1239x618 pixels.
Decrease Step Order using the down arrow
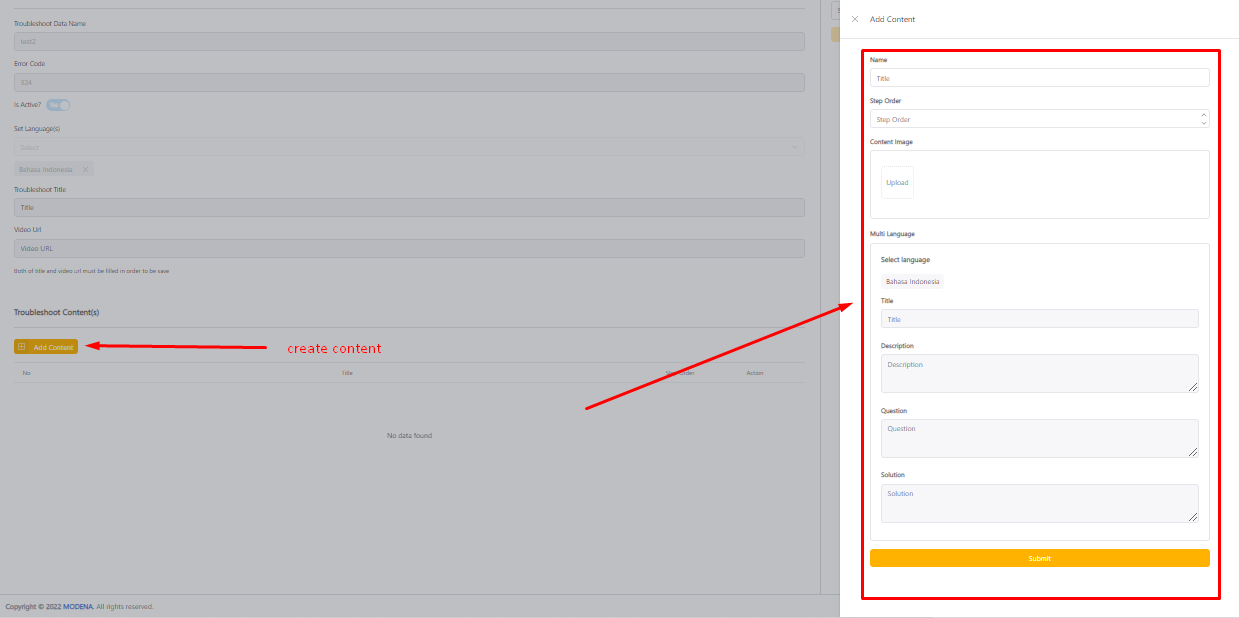[1203, 123]
